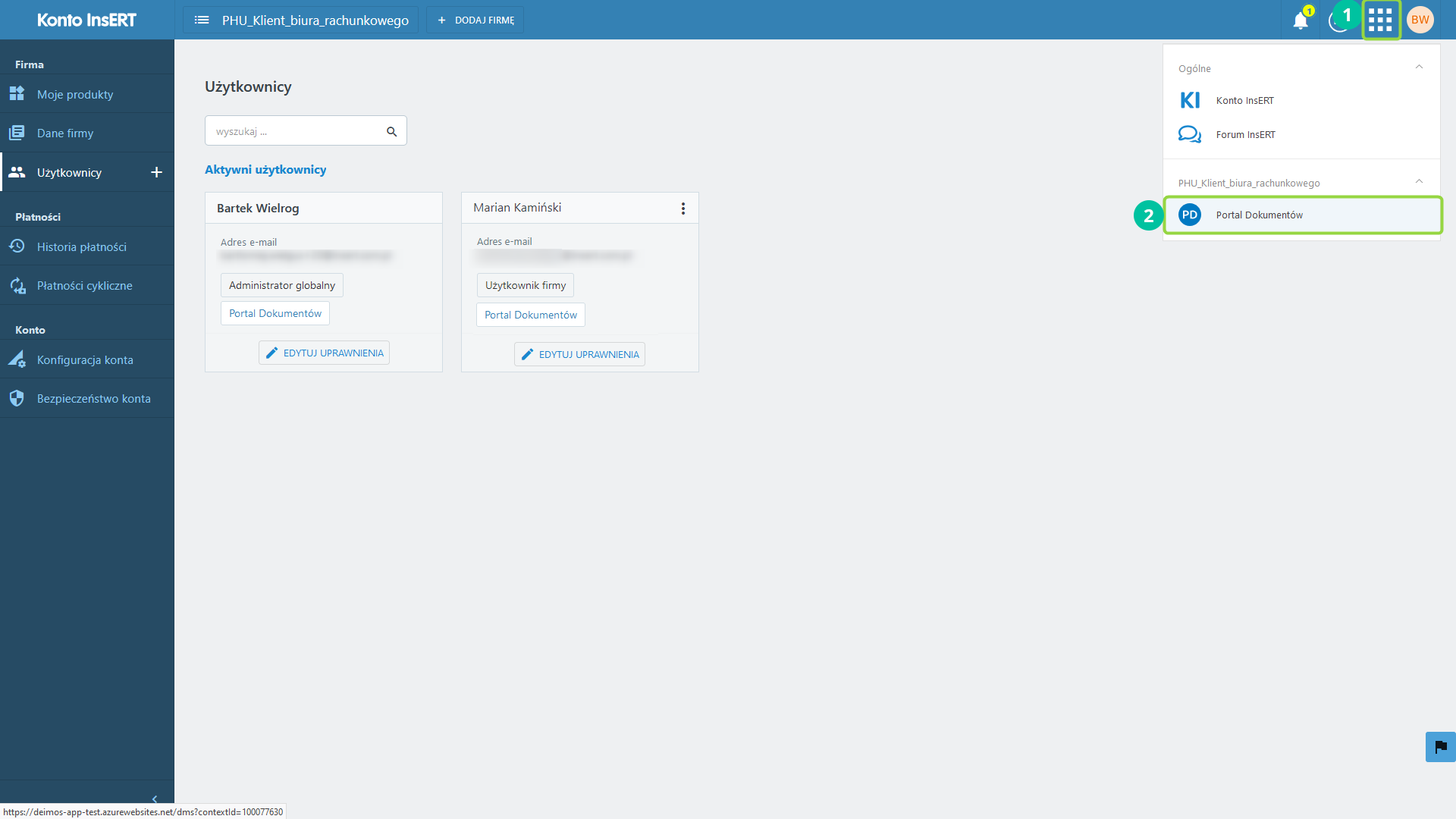
Task: Click the wyszukaj search field
Action: click(306, 130)
